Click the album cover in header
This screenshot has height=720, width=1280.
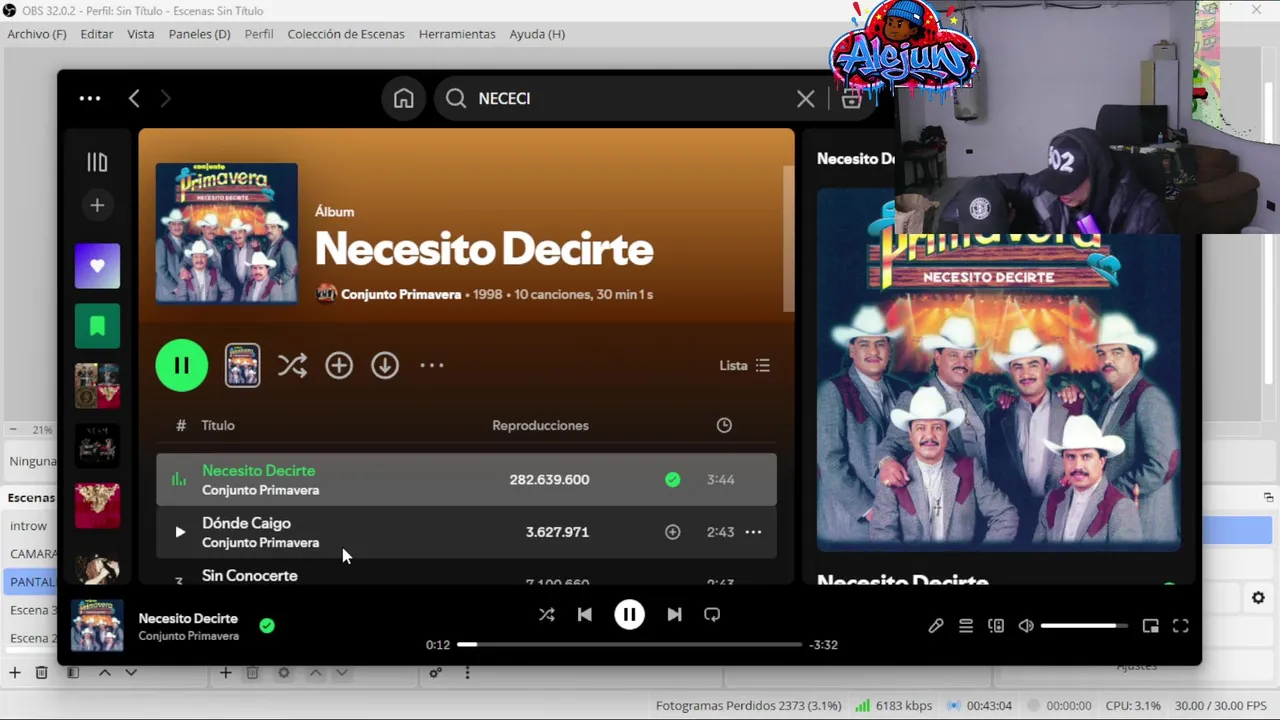coord(227,233)
